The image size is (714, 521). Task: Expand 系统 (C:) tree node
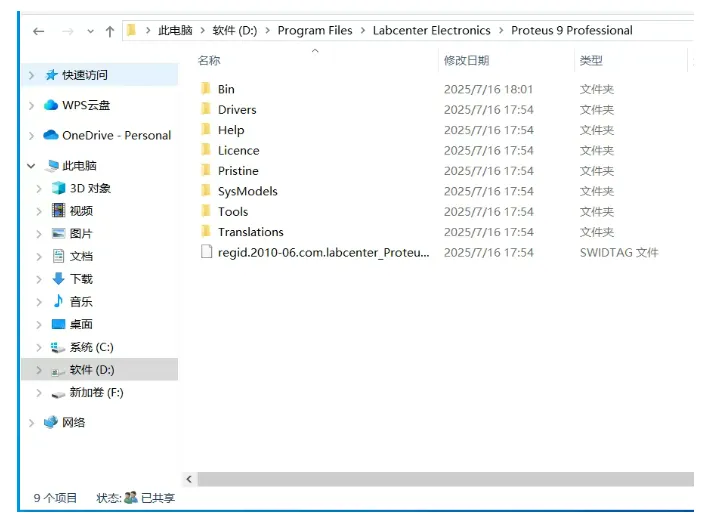[39, 347]
